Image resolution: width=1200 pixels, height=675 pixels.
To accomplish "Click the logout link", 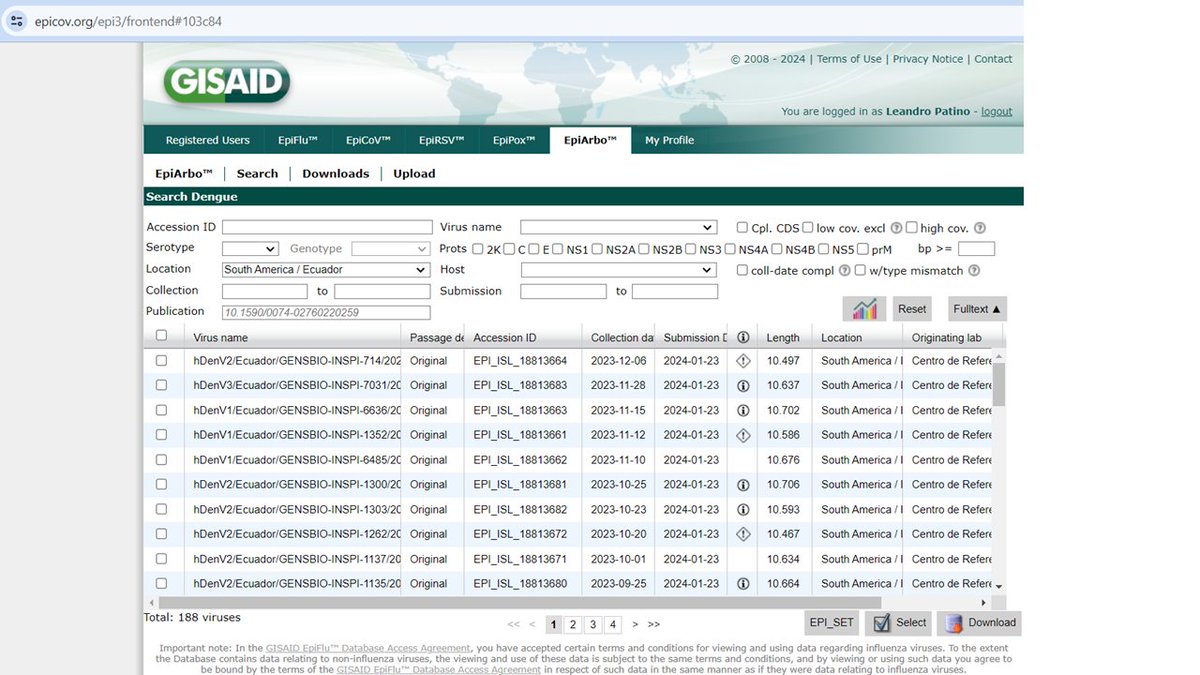I will tap(996, 111).
